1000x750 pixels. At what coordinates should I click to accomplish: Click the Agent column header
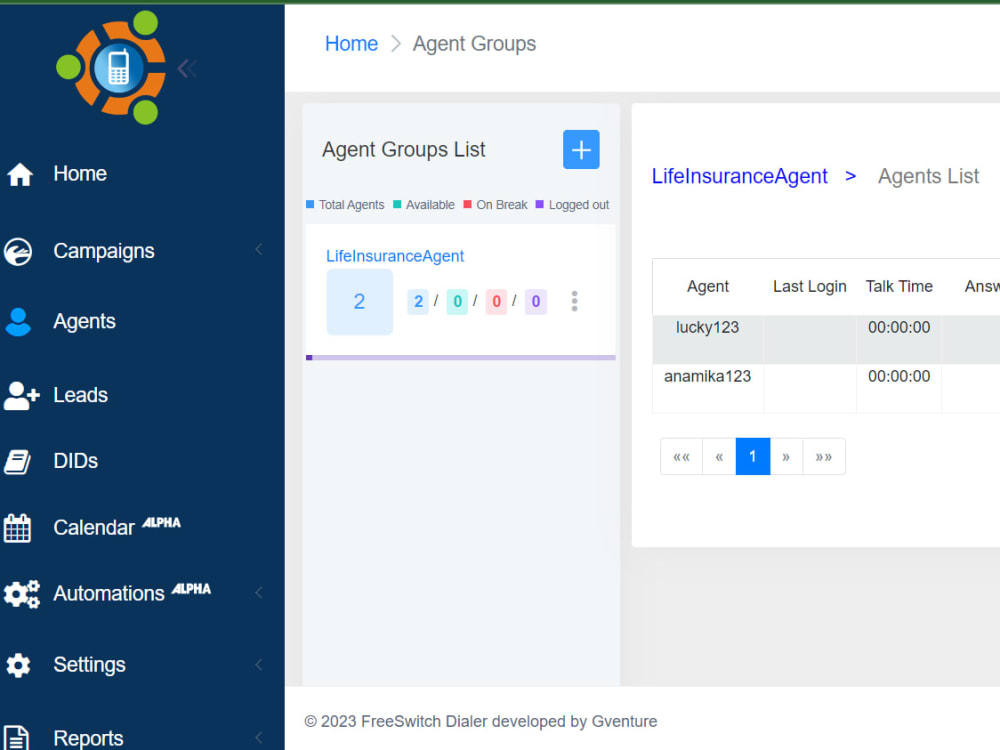708,286
